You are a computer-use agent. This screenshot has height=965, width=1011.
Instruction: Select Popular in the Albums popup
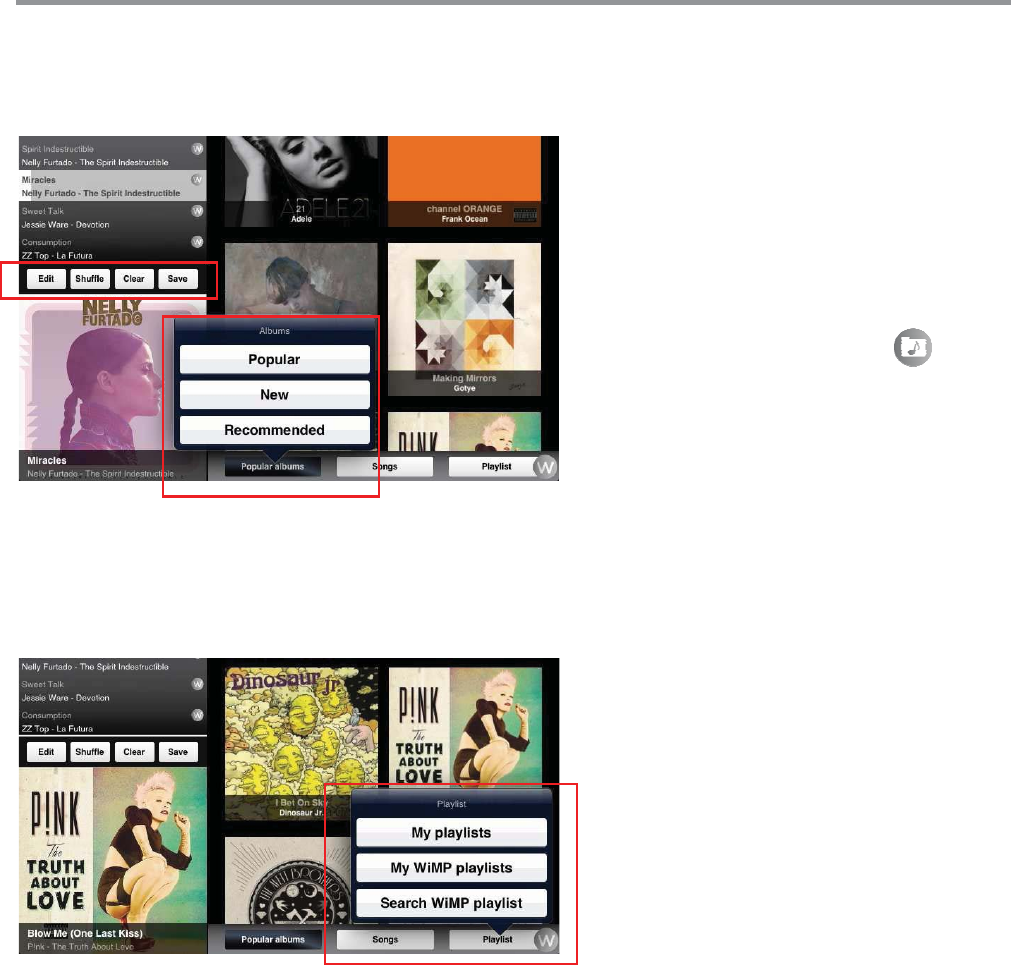pyautogui.click(x=274, y=359)
